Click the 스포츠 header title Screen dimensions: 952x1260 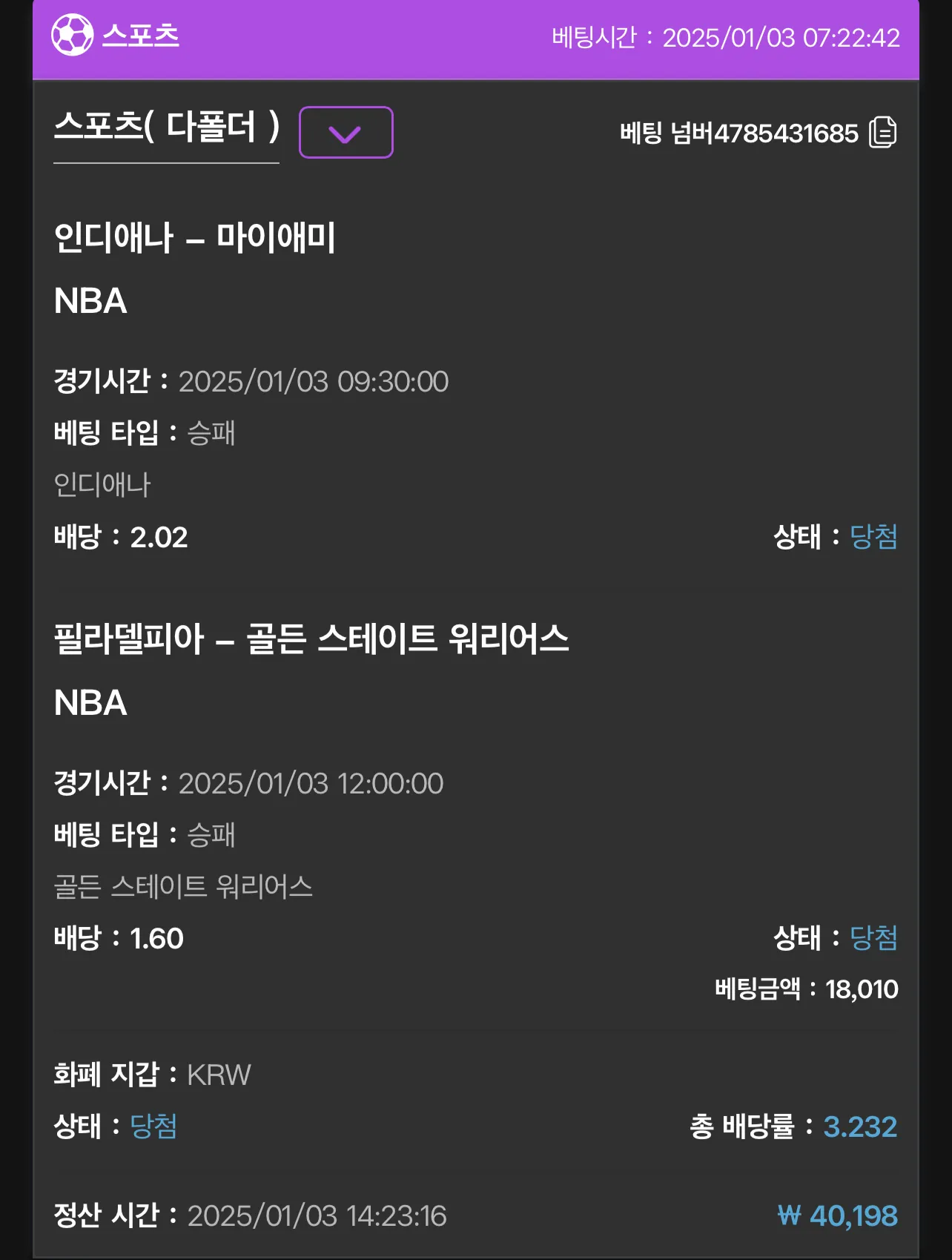[x=141, y=36]
